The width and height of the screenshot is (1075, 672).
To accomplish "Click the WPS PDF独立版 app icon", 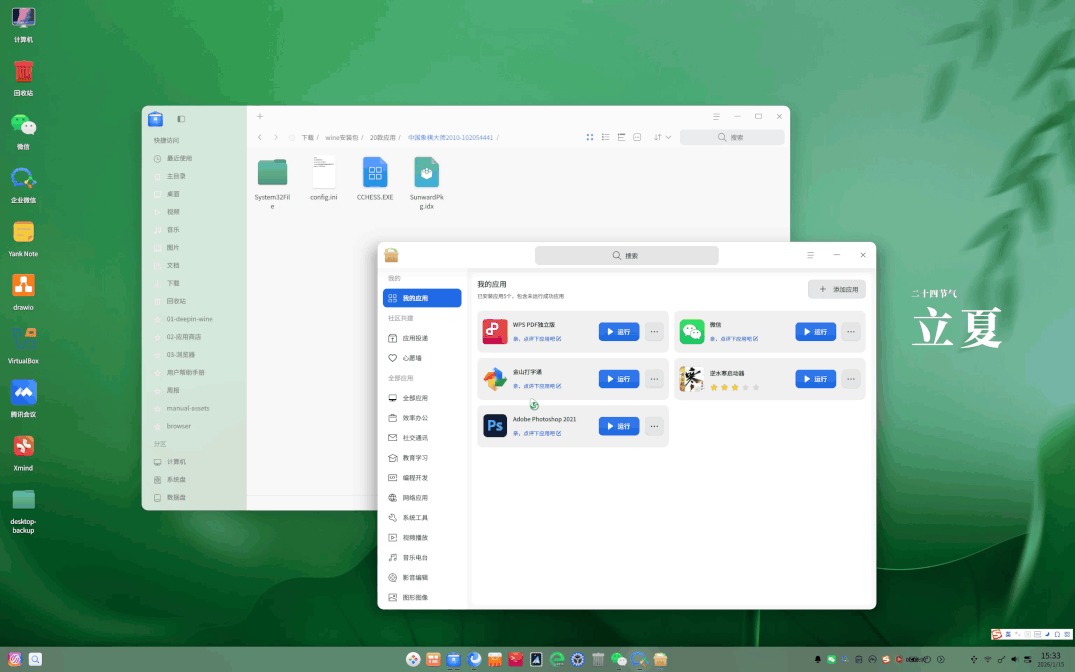I will click(495, 332).
